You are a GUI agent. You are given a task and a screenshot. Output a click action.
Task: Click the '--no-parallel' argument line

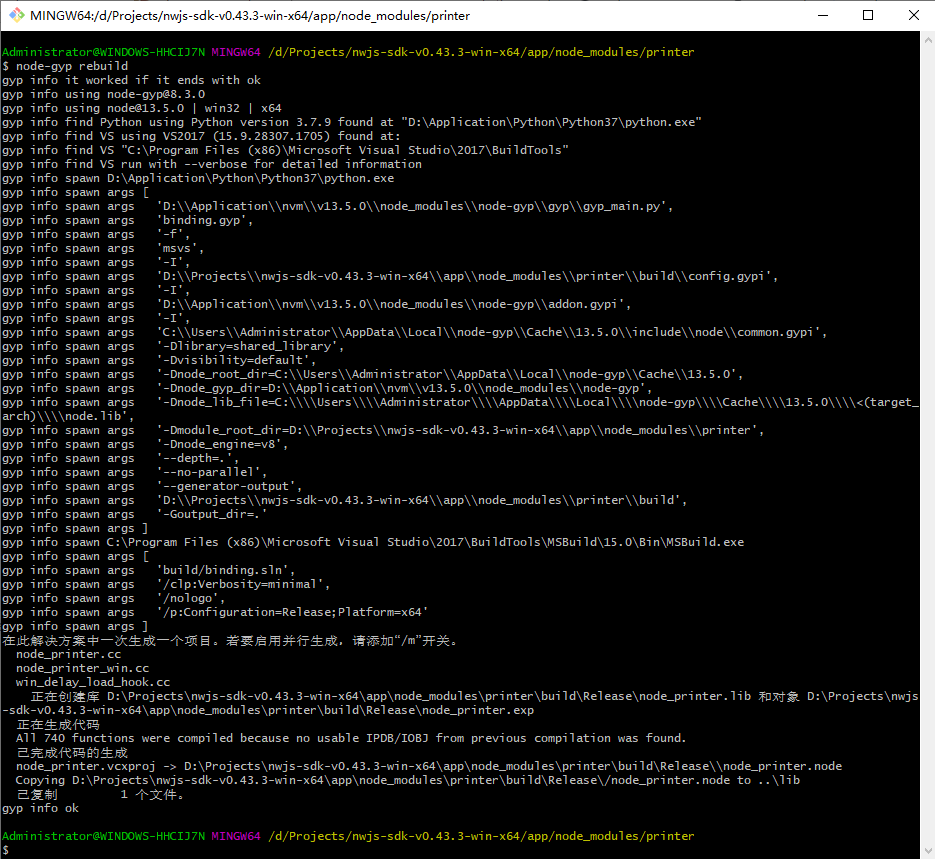pyautogui.click(x=135, y=472)
